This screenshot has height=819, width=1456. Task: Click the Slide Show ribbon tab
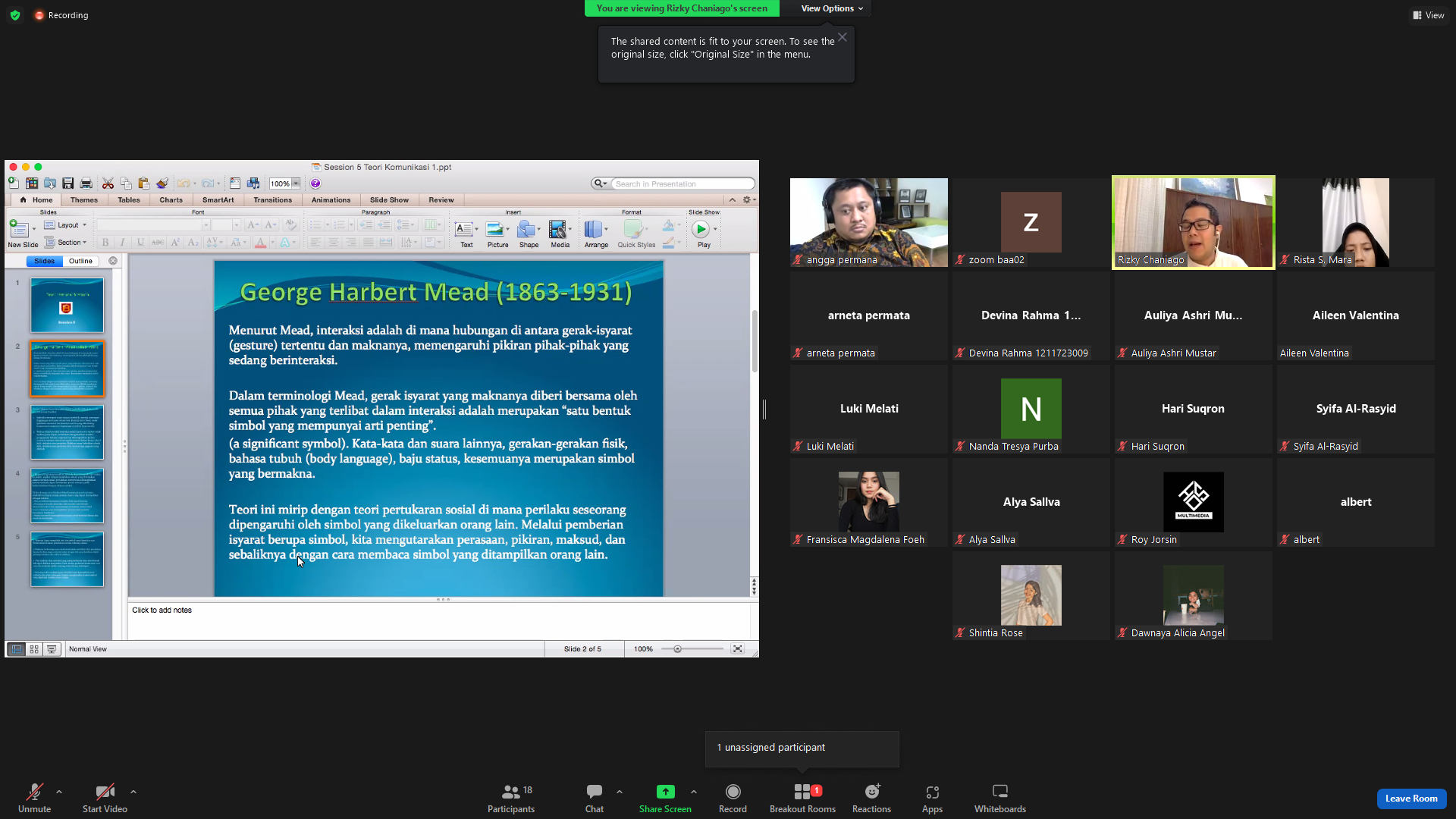tap(390, 200)
